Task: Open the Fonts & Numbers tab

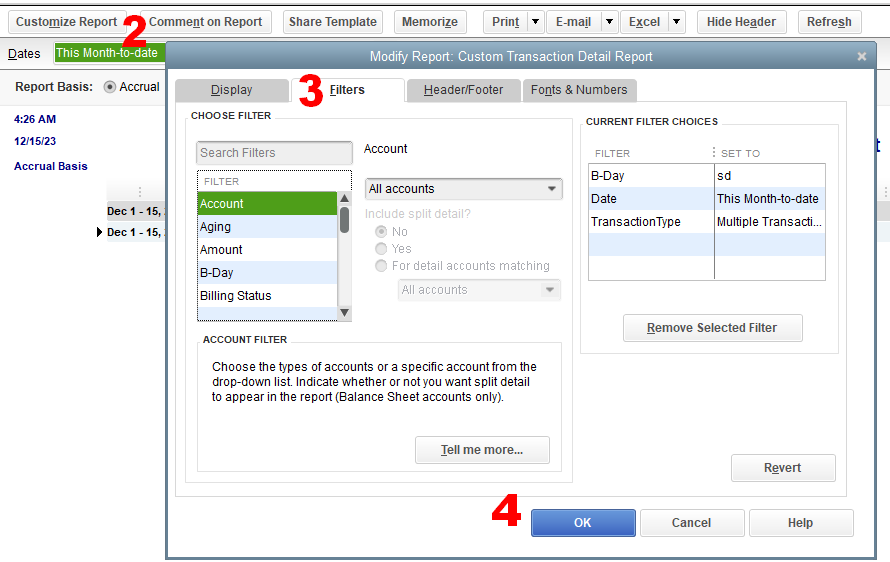Action: [579, 90]
